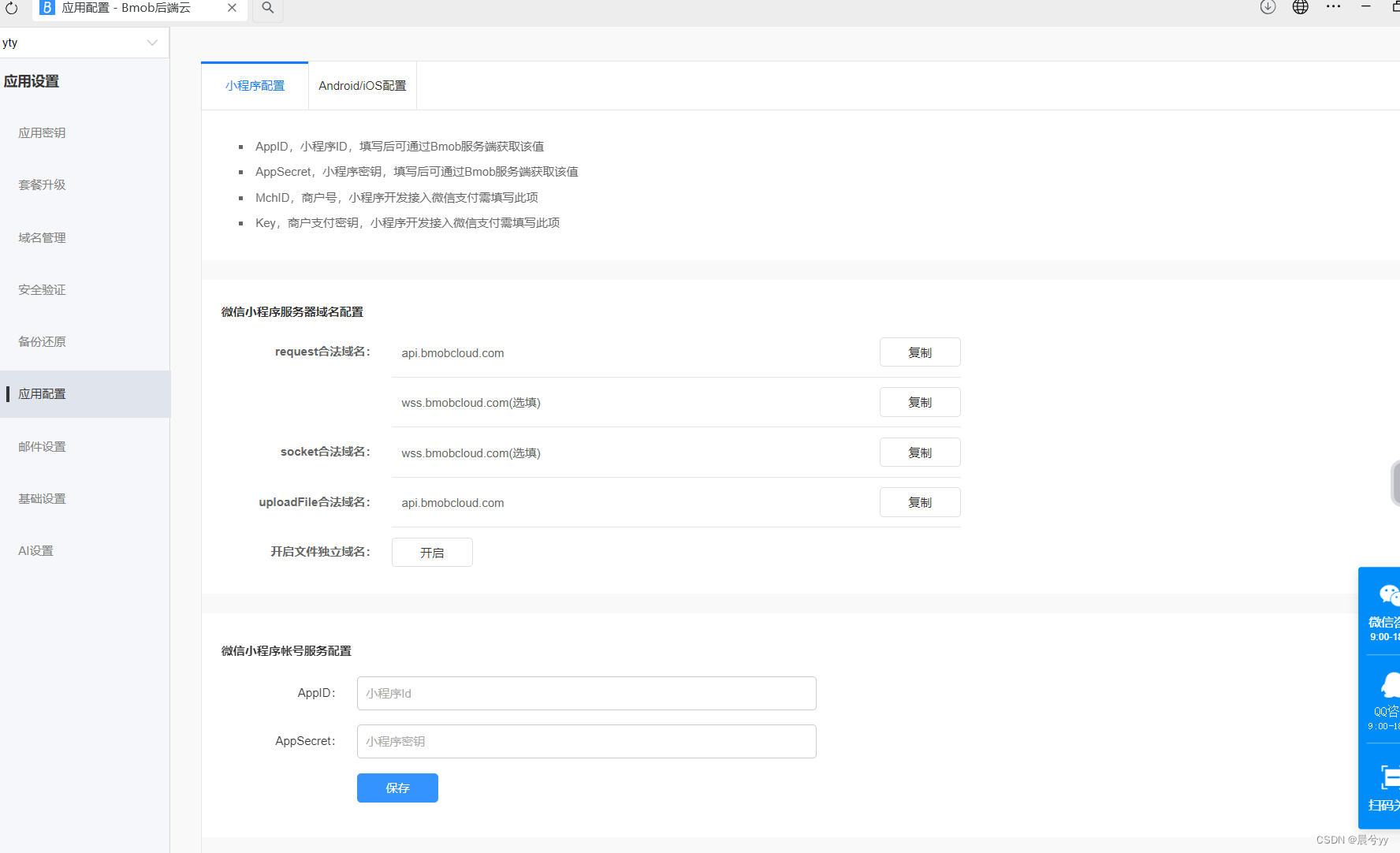The height and width of the screenshot is (853, 1400).
Task: Switch to the 小程序配置 tab
Action: (x=255, y=86)
